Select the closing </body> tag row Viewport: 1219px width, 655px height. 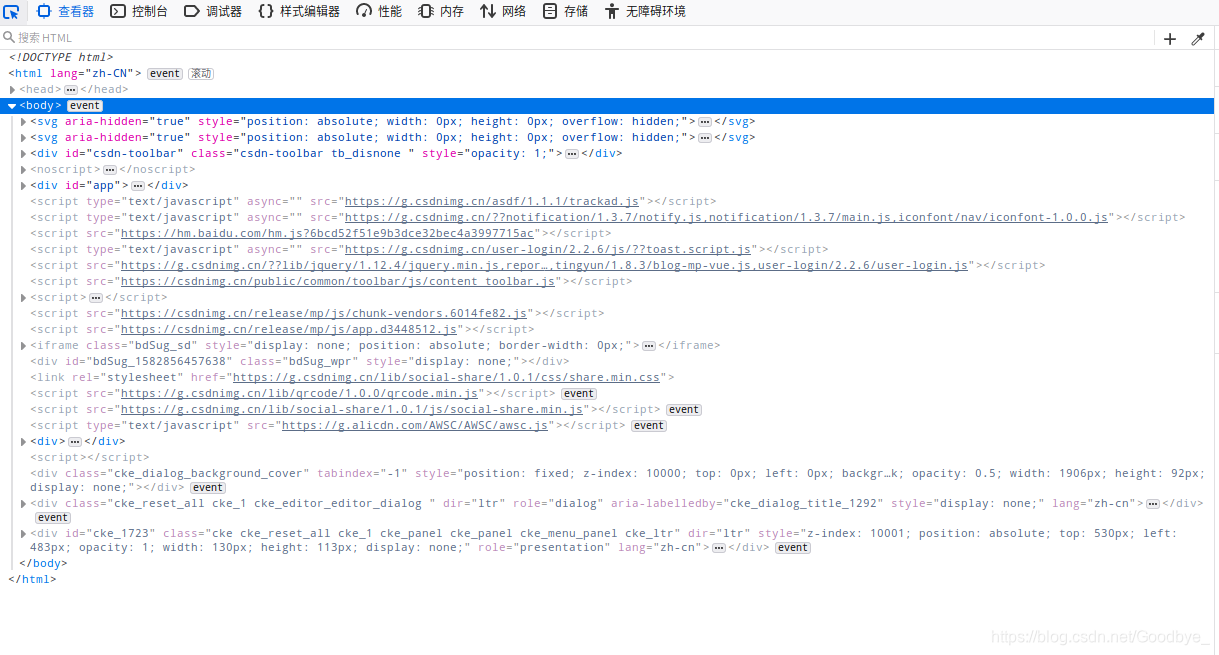pos(43,564)
